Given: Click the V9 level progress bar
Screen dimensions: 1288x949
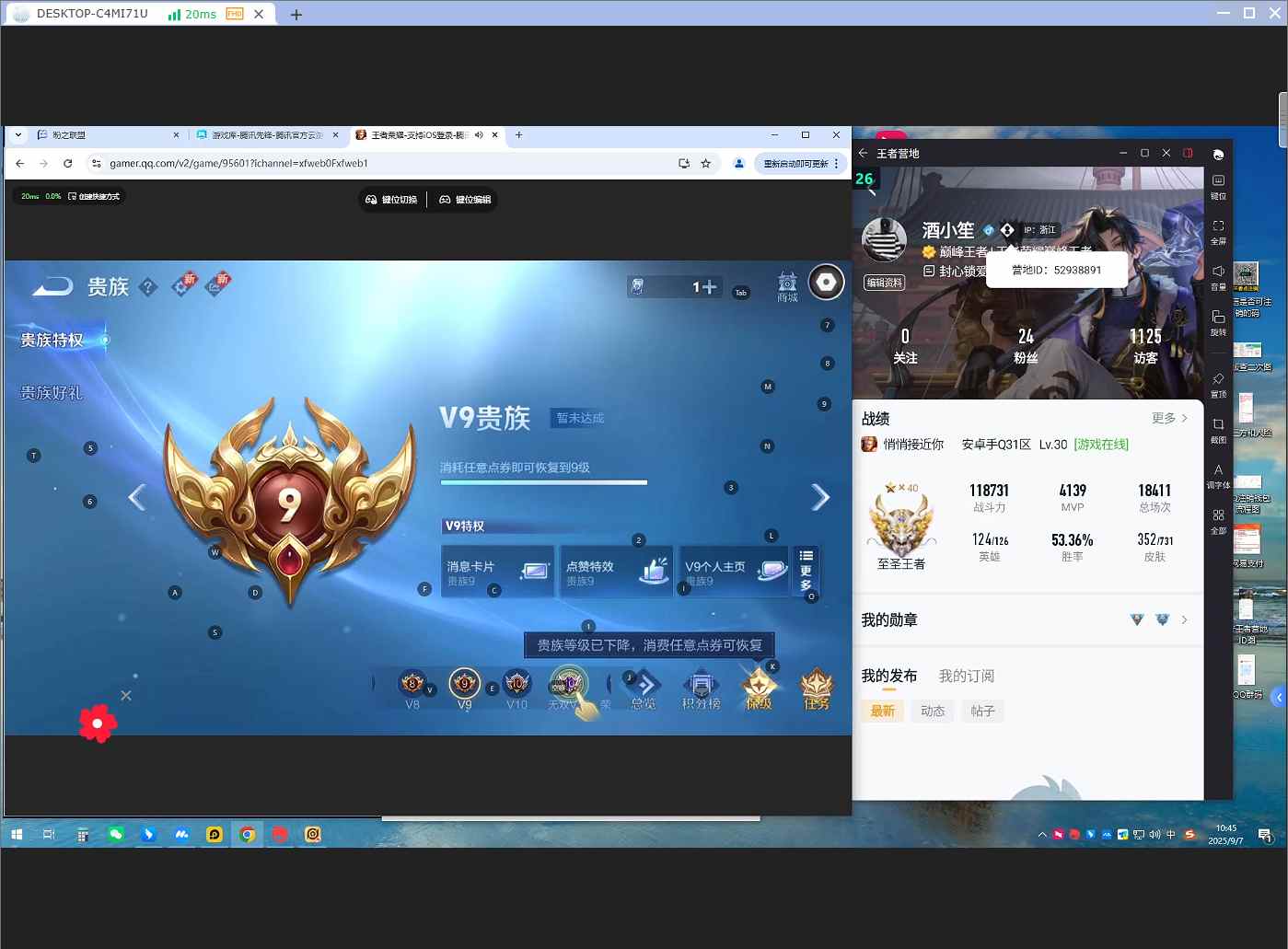Looking at the screenshot, I should pos(544,481).
